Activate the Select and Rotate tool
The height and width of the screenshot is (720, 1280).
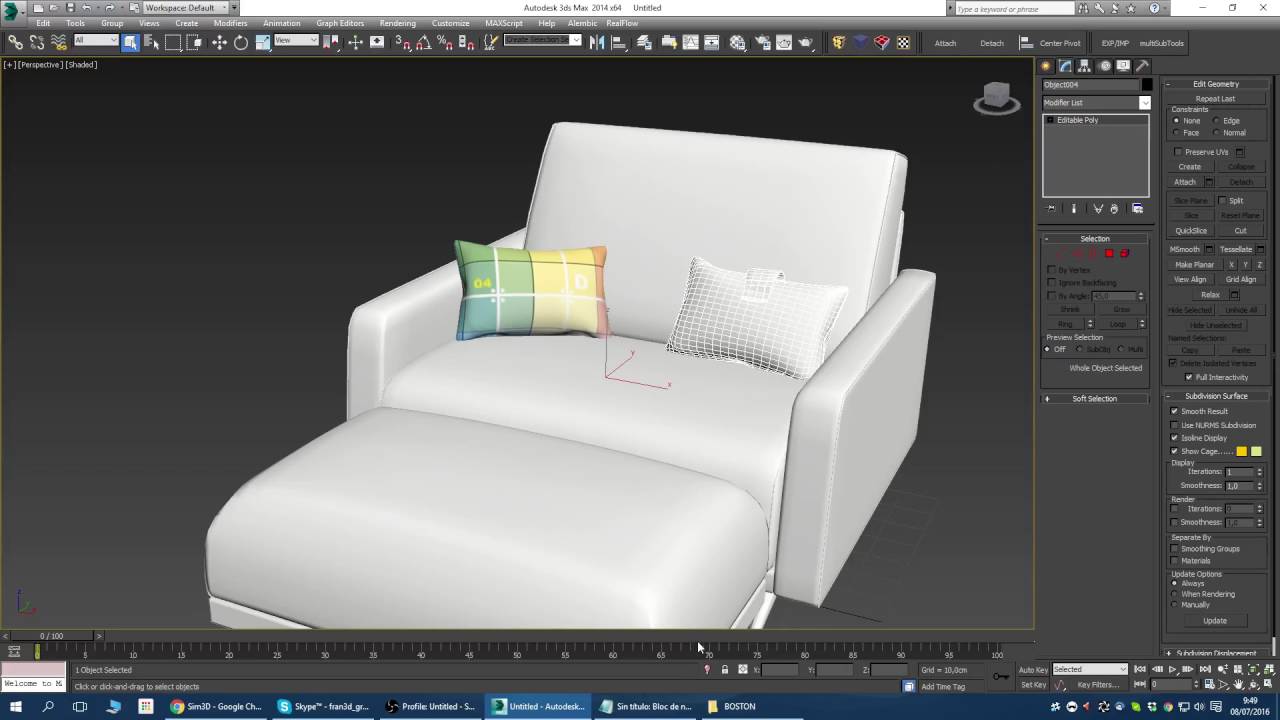(241, 42)
